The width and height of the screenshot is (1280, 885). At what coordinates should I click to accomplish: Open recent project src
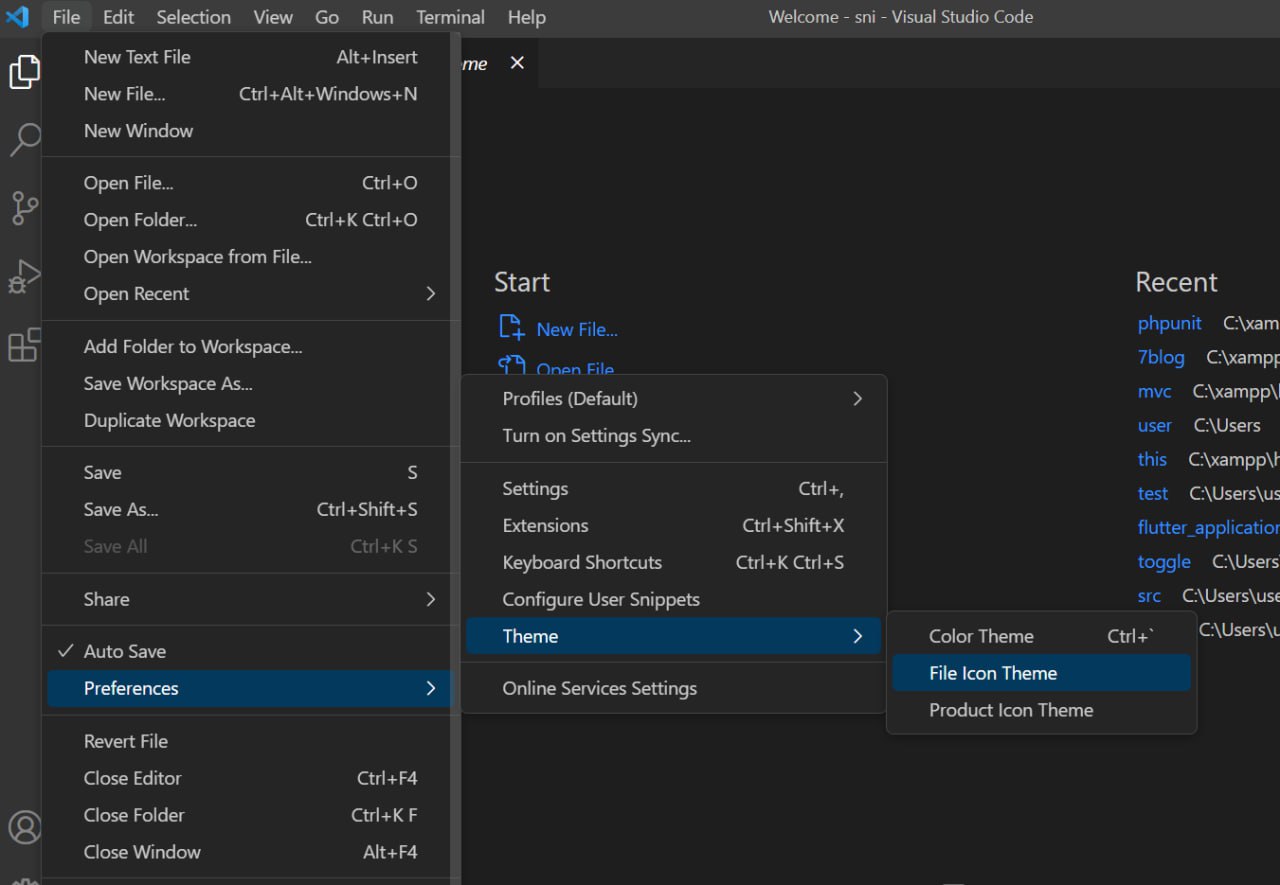point(1150,595)
